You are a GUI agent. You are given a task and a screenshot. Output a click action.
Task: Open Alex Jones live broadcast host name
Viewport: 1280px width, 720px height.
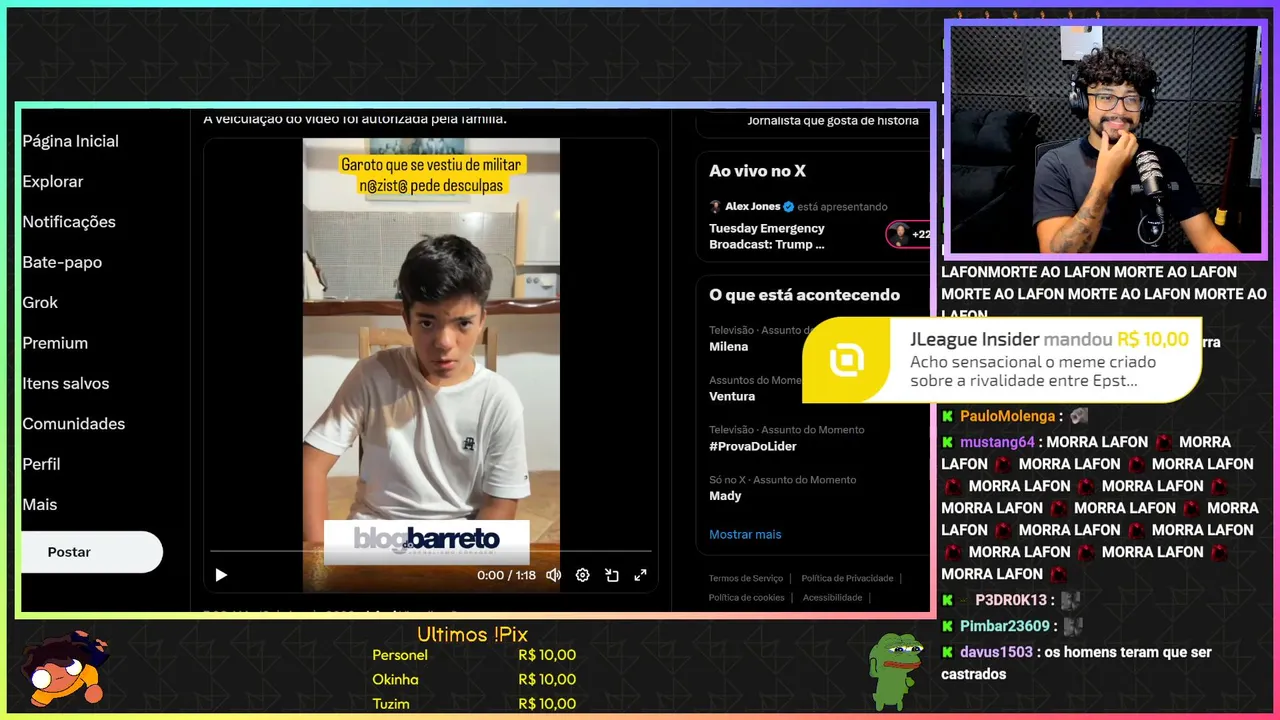pyautogui.click(x=752, y=206)
